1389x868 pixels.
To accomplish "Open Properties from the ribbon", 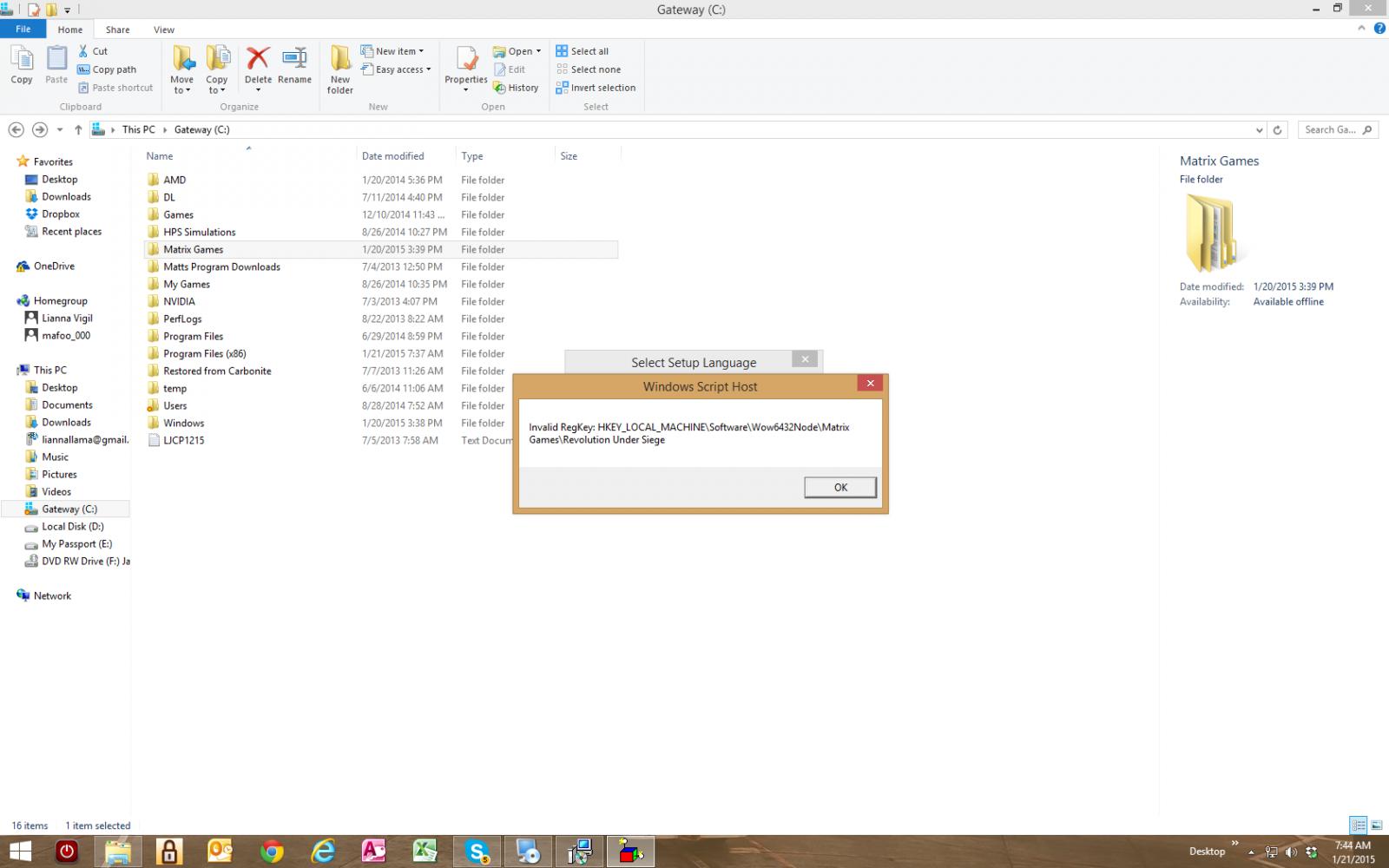I will (466, 67).
